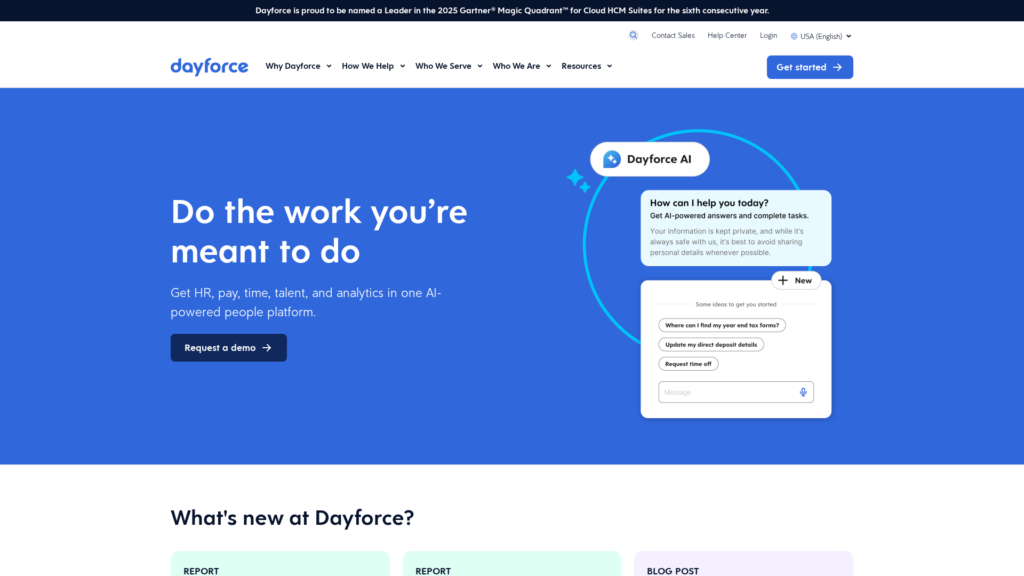Click the Contact Sales link
1024x576 pixels.
click(671, 35)
